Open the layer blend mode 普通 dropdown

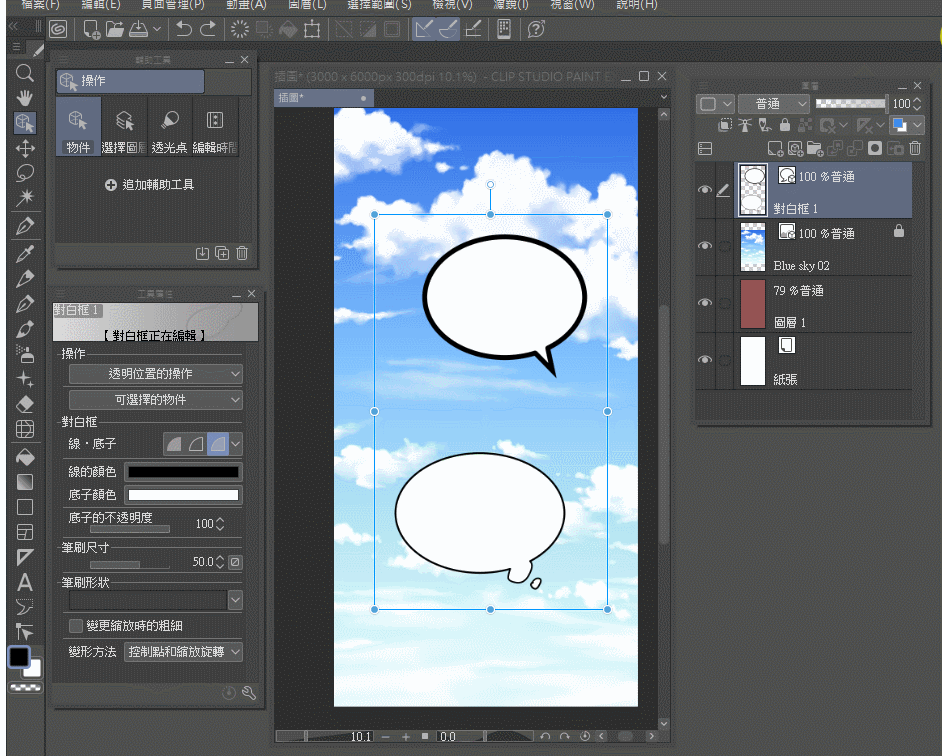[774, 104]
